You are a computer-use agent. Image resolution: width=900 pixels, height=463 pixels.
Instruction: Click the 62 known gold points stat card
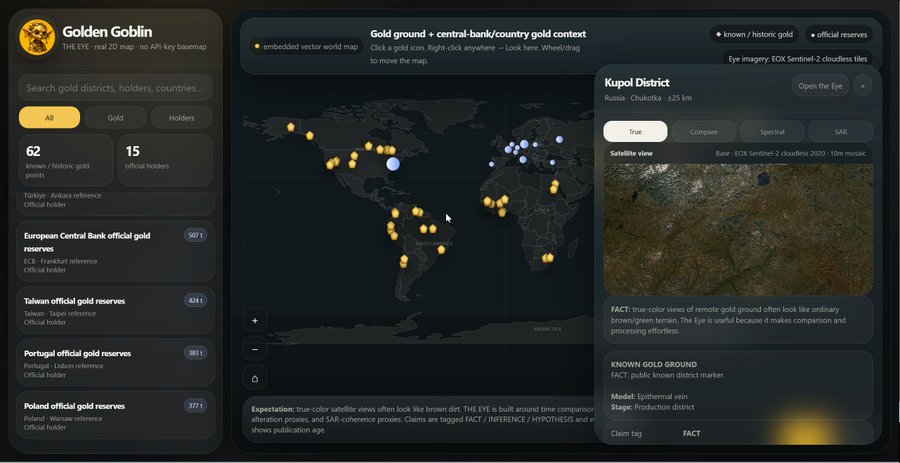pos(66,160)
